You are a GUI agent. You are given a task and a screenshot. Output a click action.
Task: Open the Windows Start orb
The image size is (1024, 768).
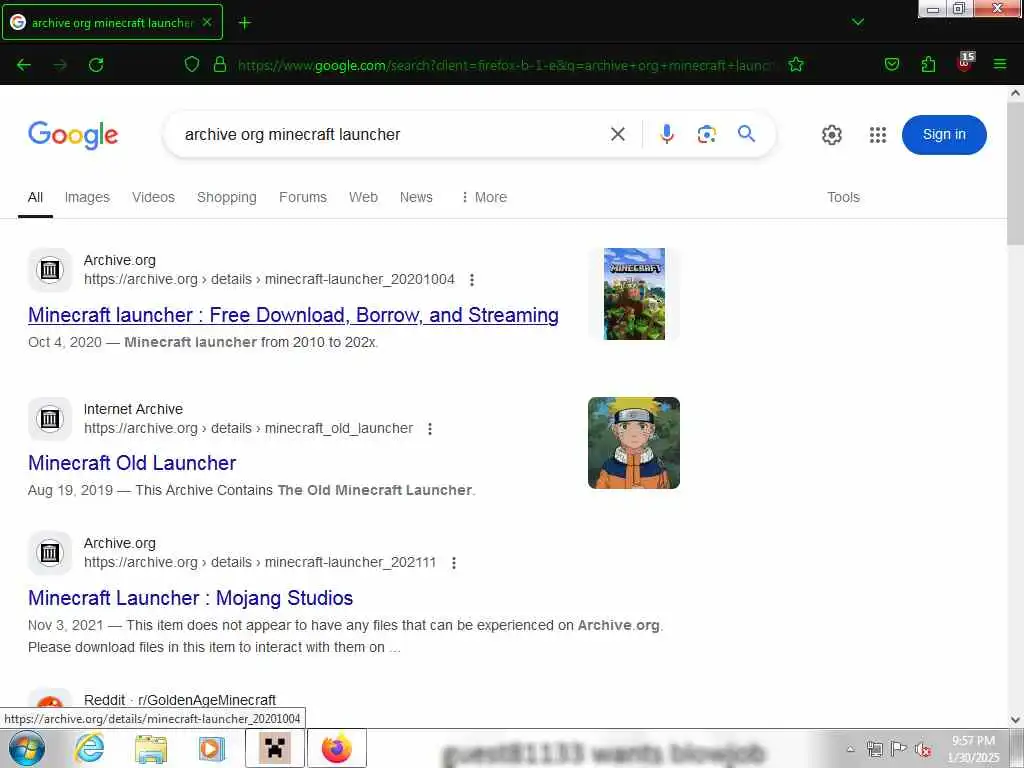[27, 748]
